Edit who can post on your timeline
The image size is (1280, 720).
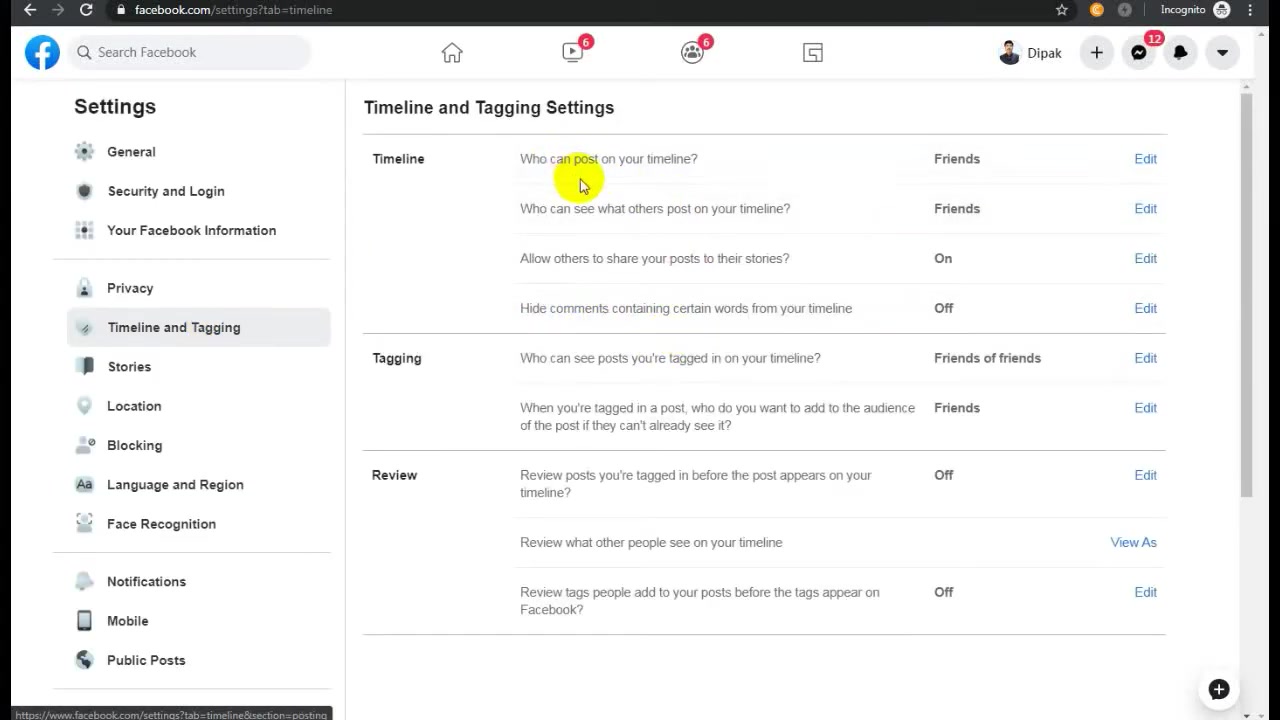[x=1145, y=159]
